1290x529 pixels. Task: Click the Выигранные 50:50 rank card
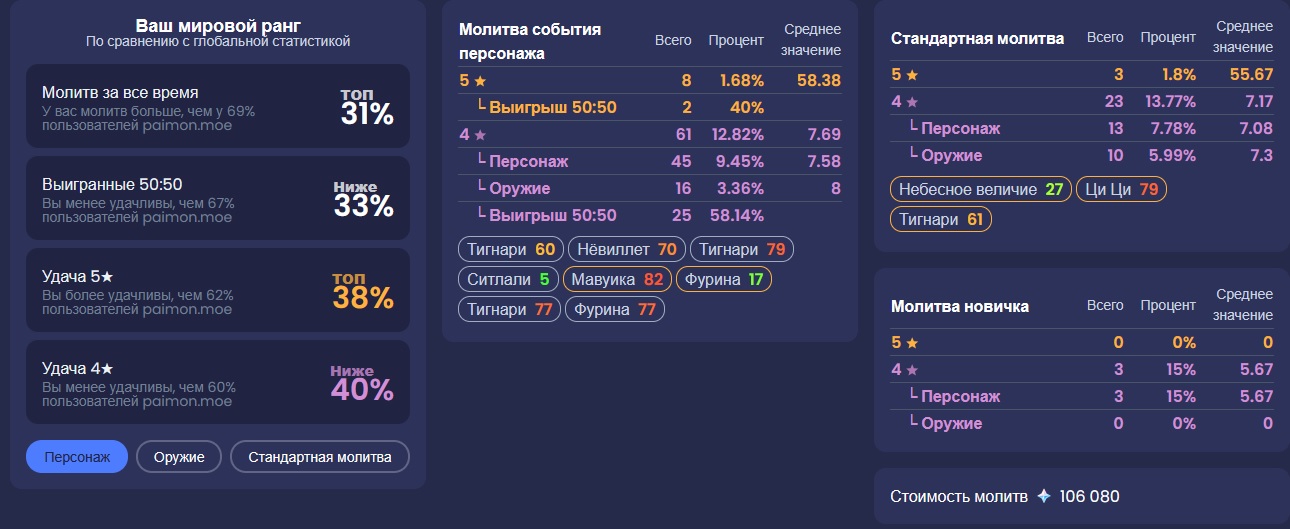coord(218,197)
